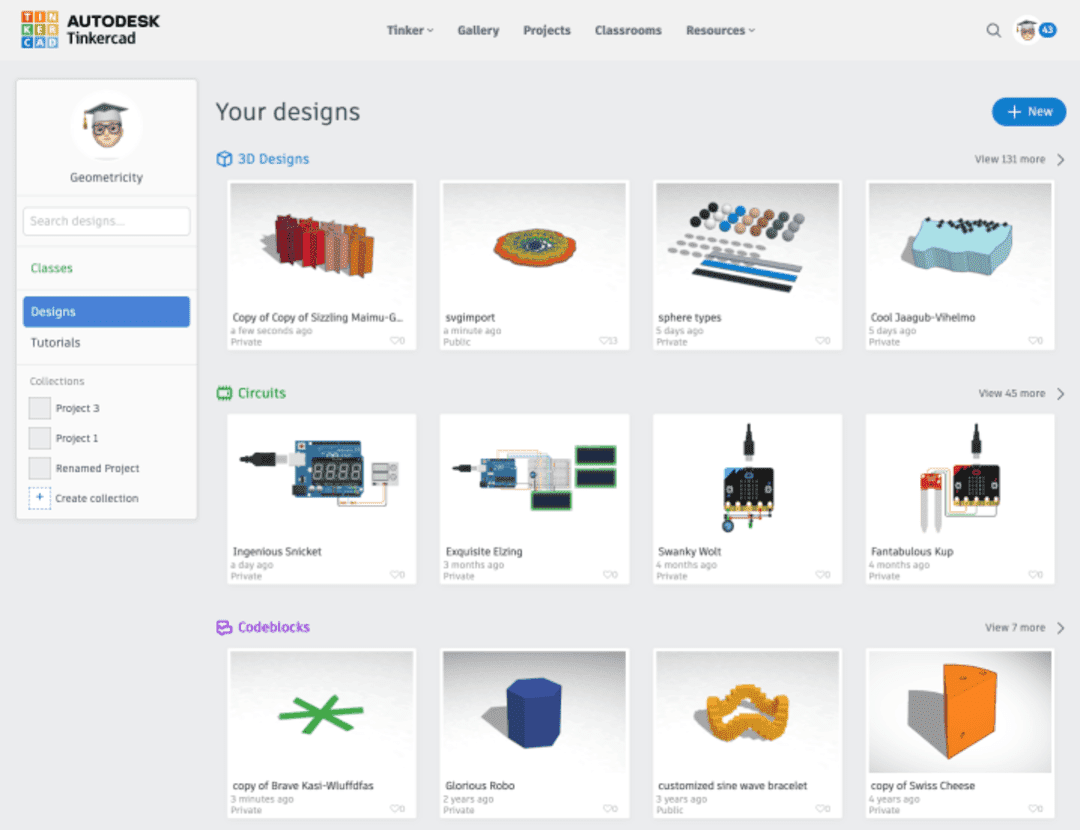Check the Project 3 collection checkbox
The width and height of the screenshot is (1080, 830).
point(40,408)
